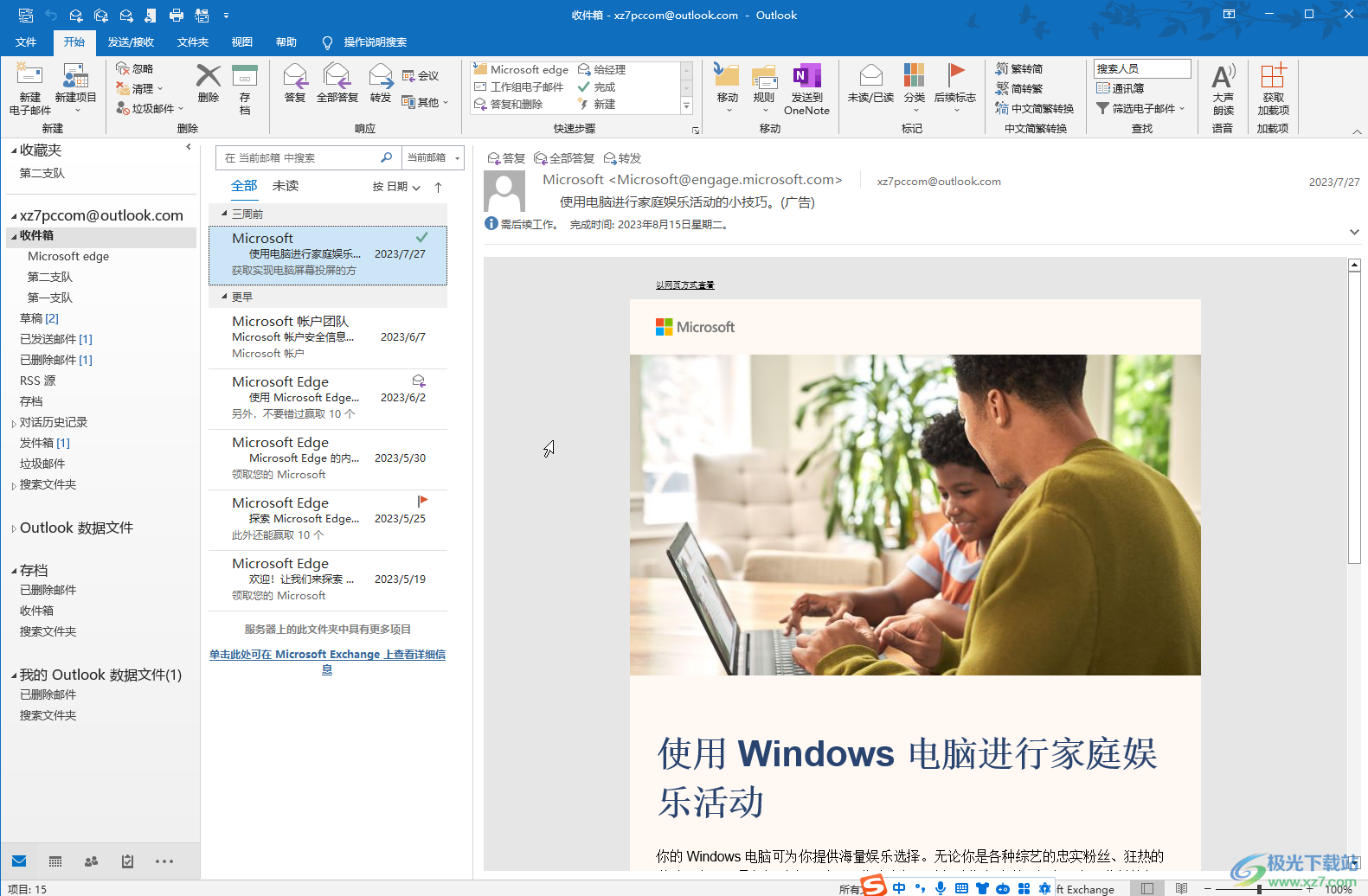Click the reading pane vertical scrollbar
The image size is (1368, 896).
click(x=1354, y=419)
